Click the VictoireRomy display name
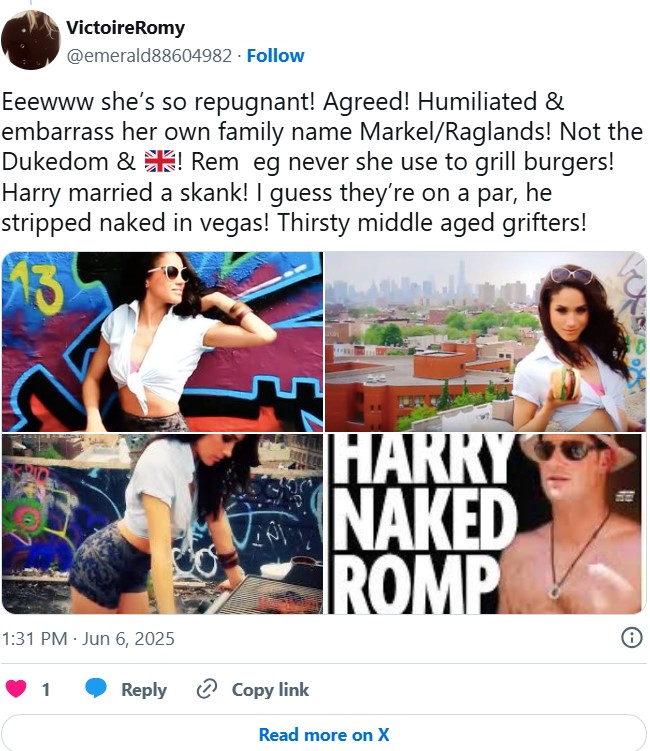 125,28
